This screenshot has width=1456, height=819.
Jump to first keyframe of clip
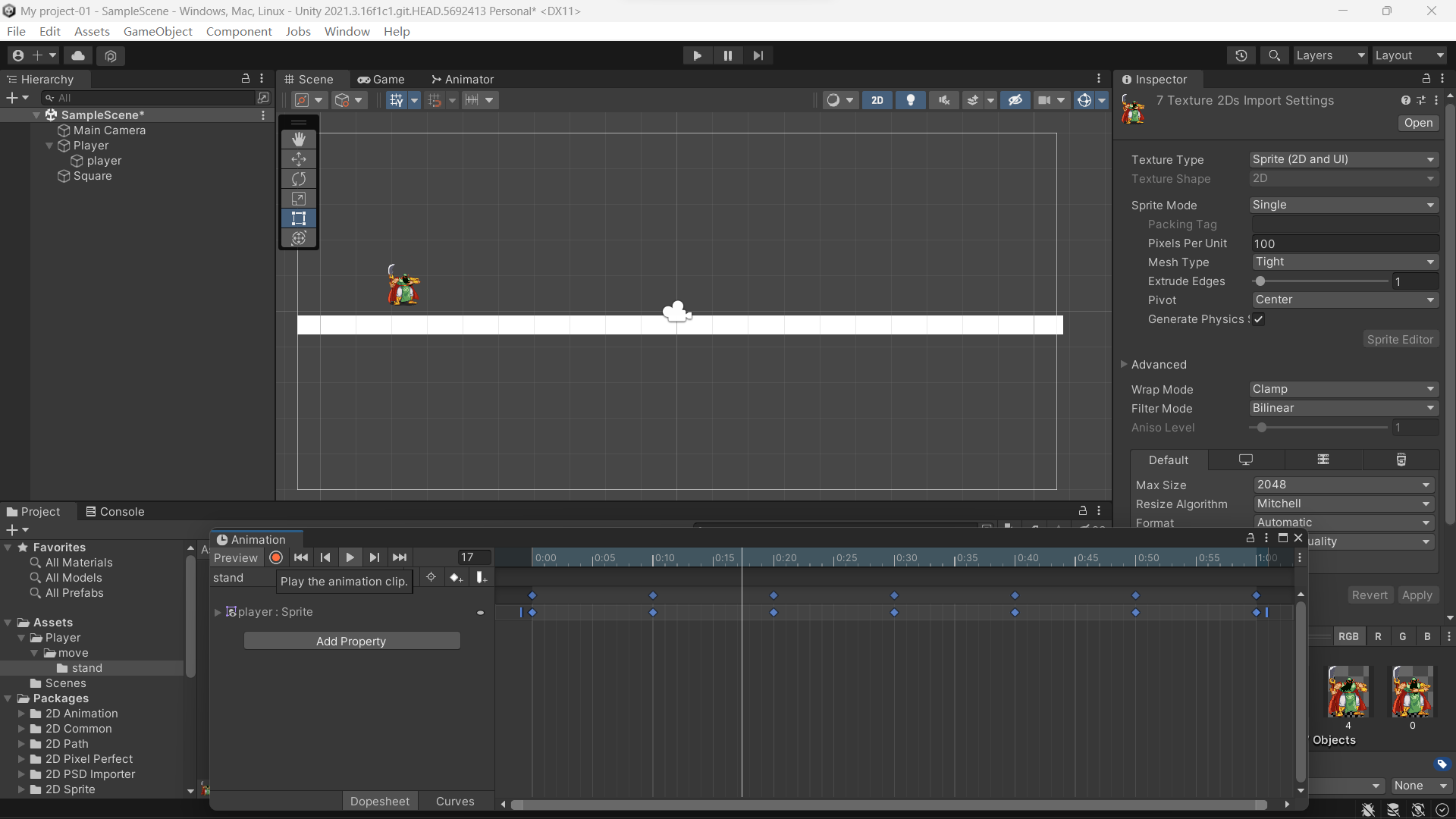point(301,557)
